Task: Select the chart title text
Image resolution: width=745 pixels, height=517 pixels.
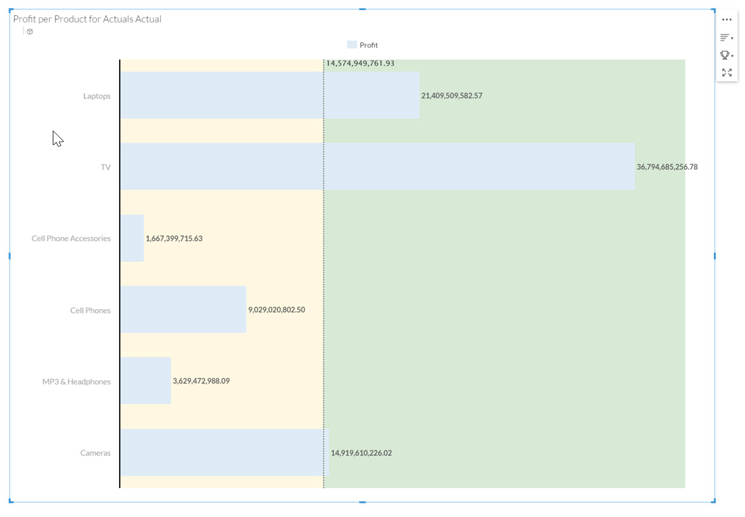Action: (87, 19)
